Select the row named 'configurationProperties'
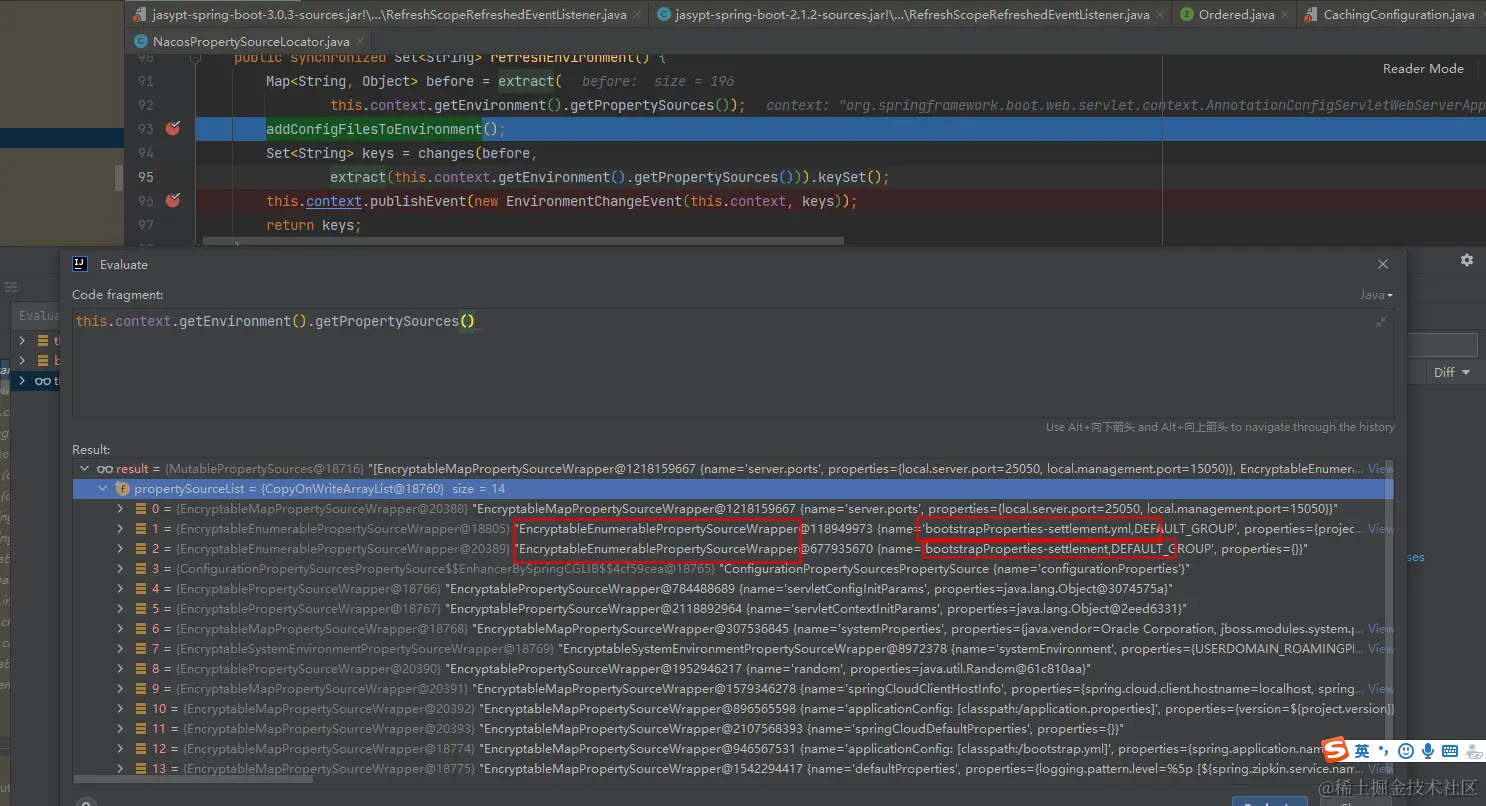1486x806 pixels. coord(733,569)
